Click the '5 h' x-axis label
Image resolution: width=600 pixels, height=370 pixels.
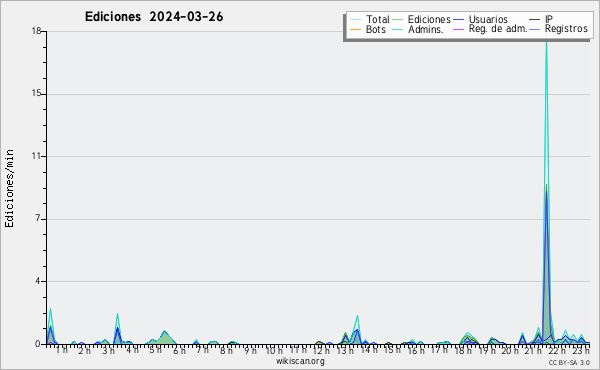point(155,350)
